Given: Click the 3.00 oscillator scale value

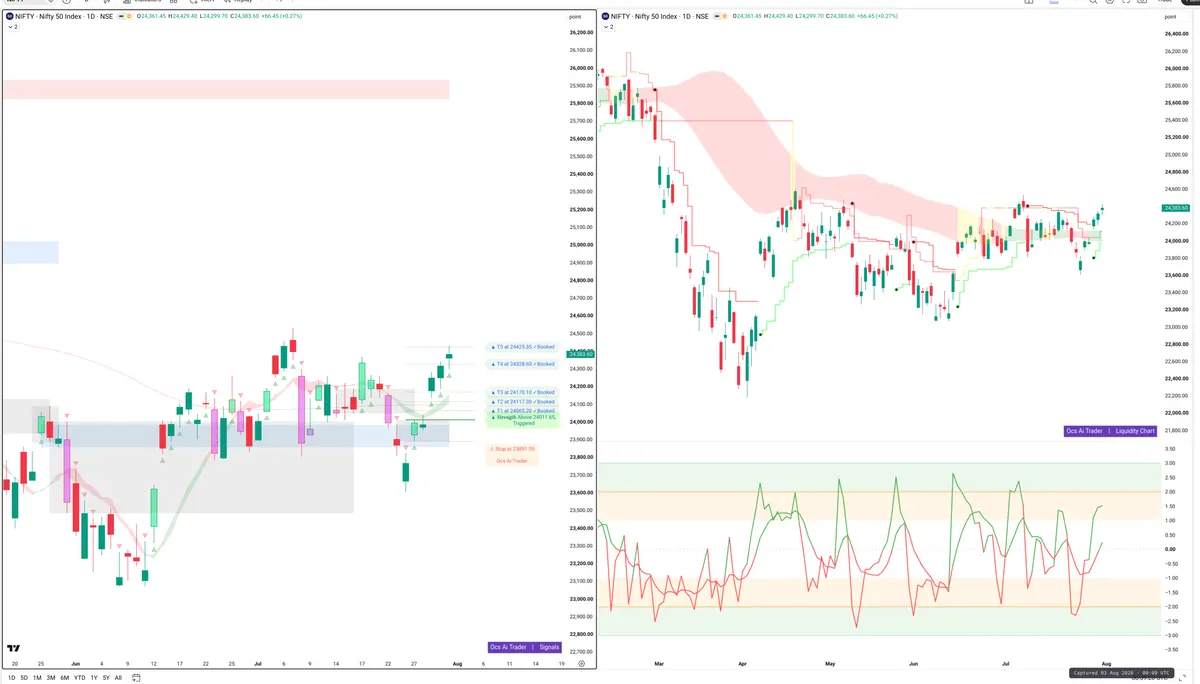Looking at the screenshot, I should click(x=1170, y=463).
